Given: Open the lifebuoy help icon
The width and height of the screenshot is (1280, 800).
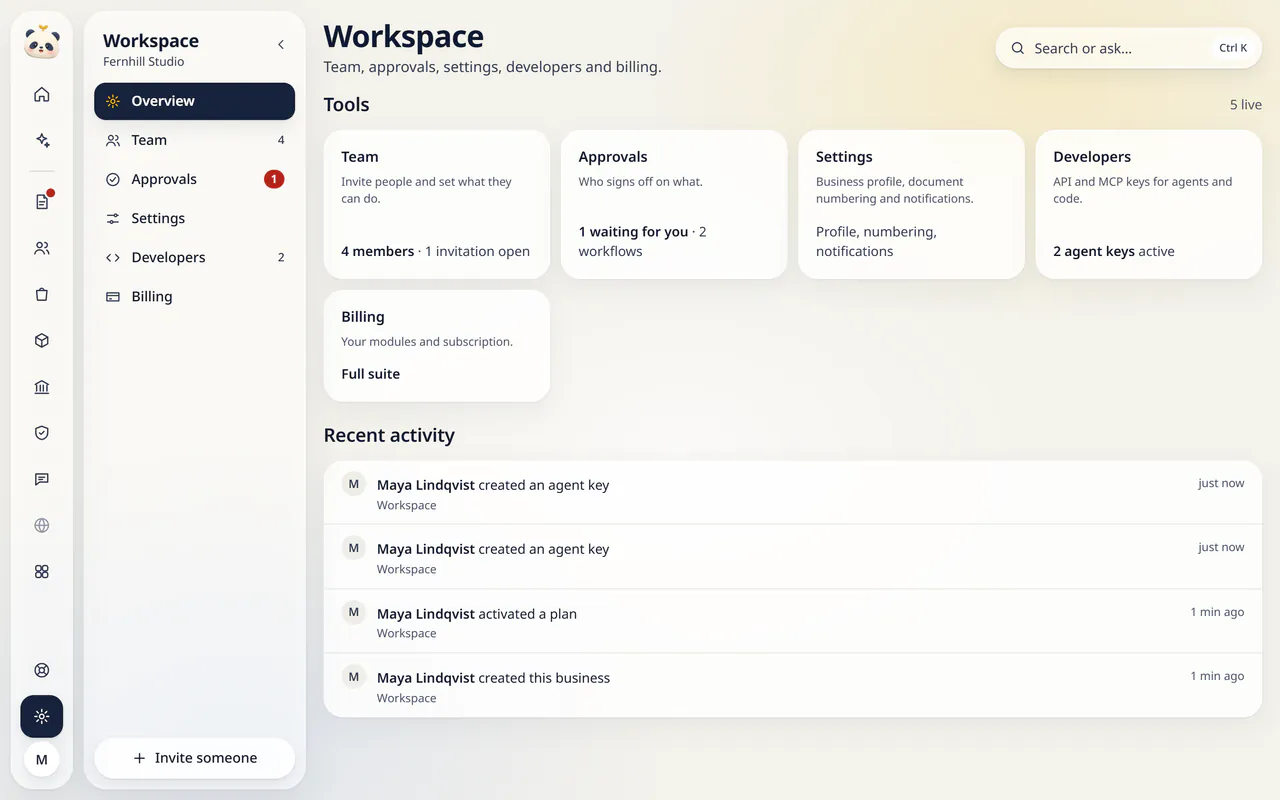Looking at the screenshot, I should tap(42, 670).
